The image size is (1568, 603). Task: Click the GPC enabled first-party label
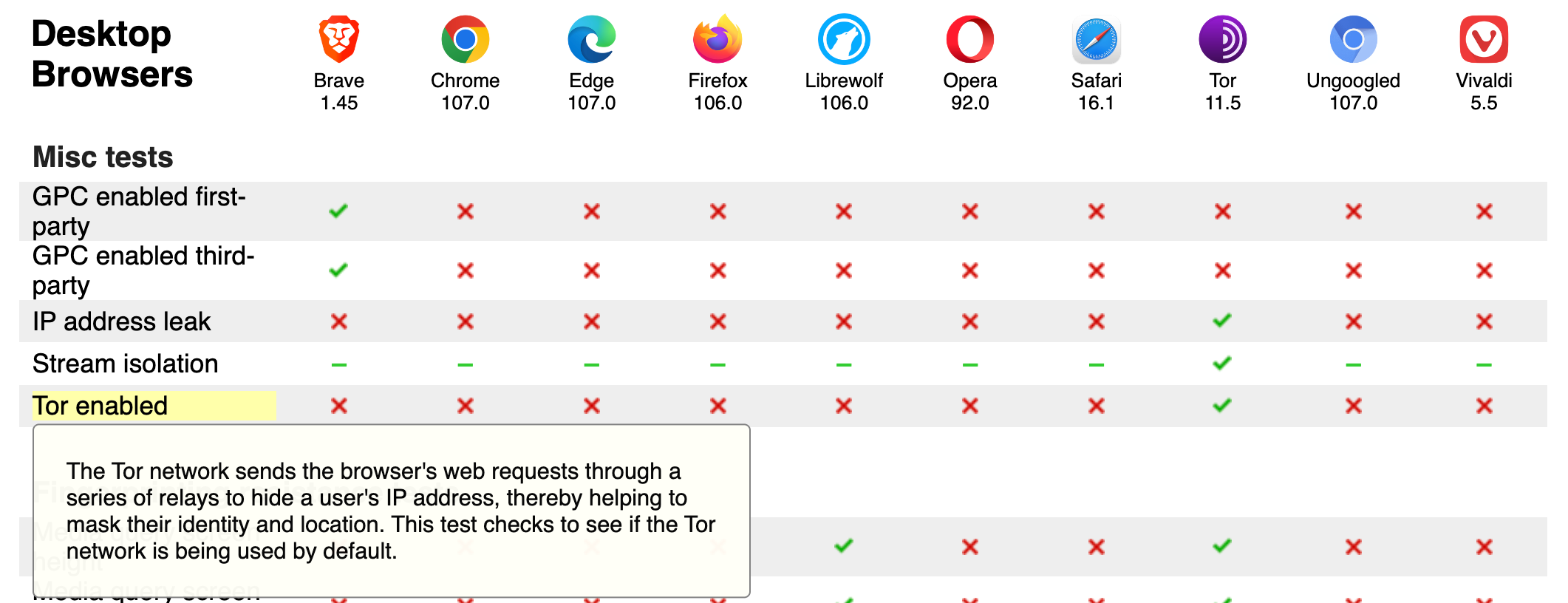point(139,211)
